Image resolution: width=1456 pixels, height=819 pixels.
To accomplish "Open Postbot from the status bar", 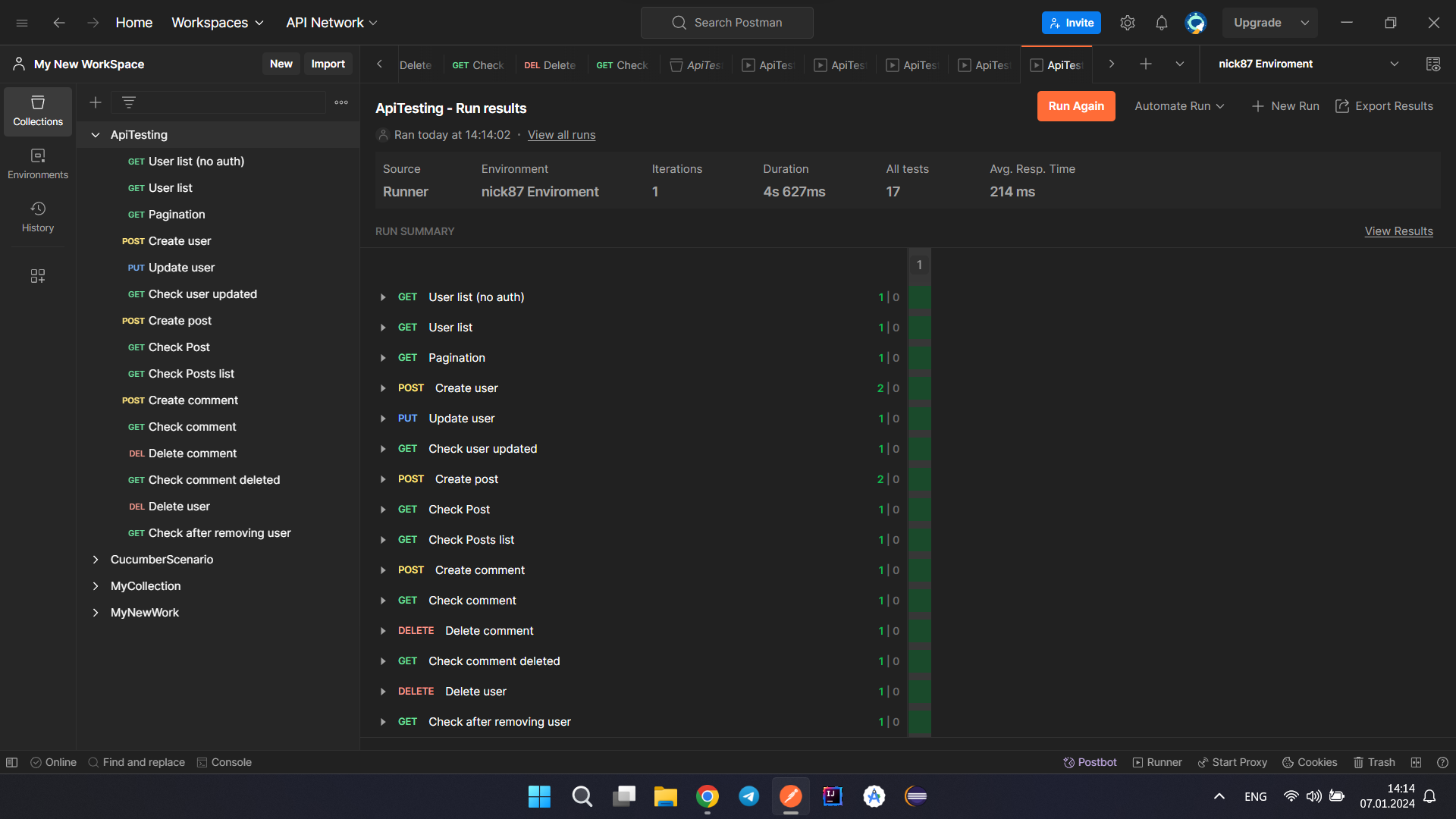I will click(x=1090, y=762).
